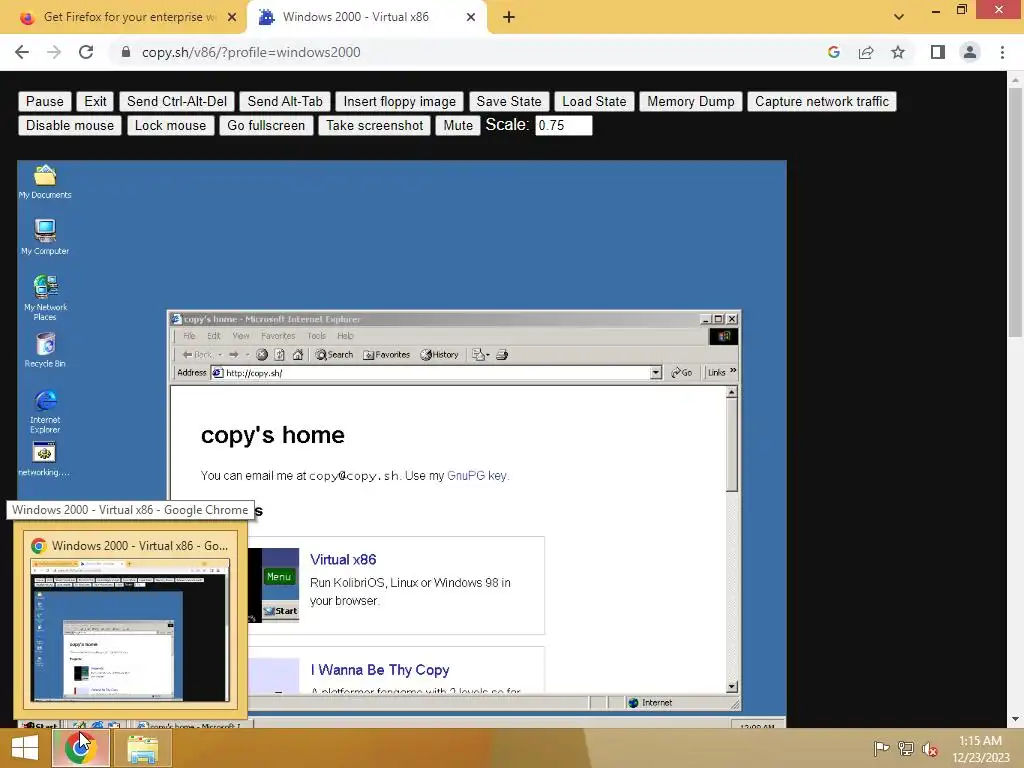The width and height of the screenshot is (1024, 768).
Task: Open a new Chrome tab
Action: pos(509,18)
